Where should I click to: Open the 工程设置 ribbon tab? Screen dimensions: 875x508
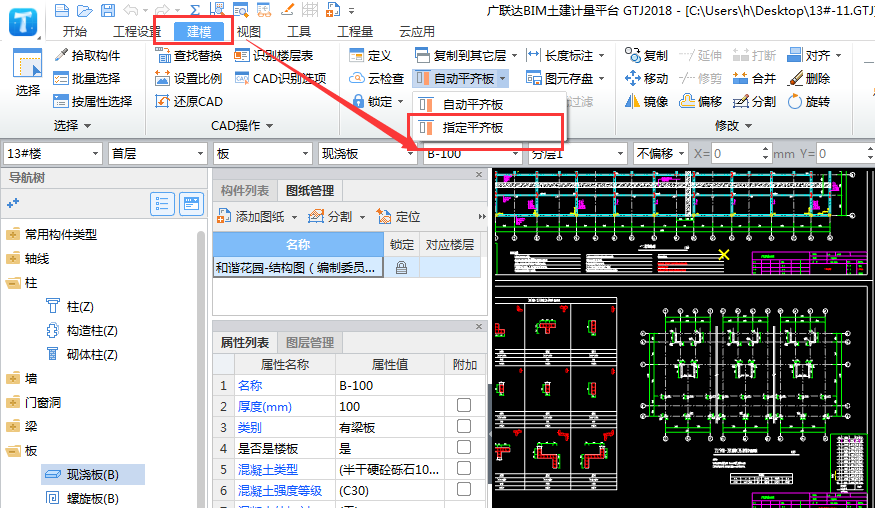pyautogui.click(x=137, y=32)
